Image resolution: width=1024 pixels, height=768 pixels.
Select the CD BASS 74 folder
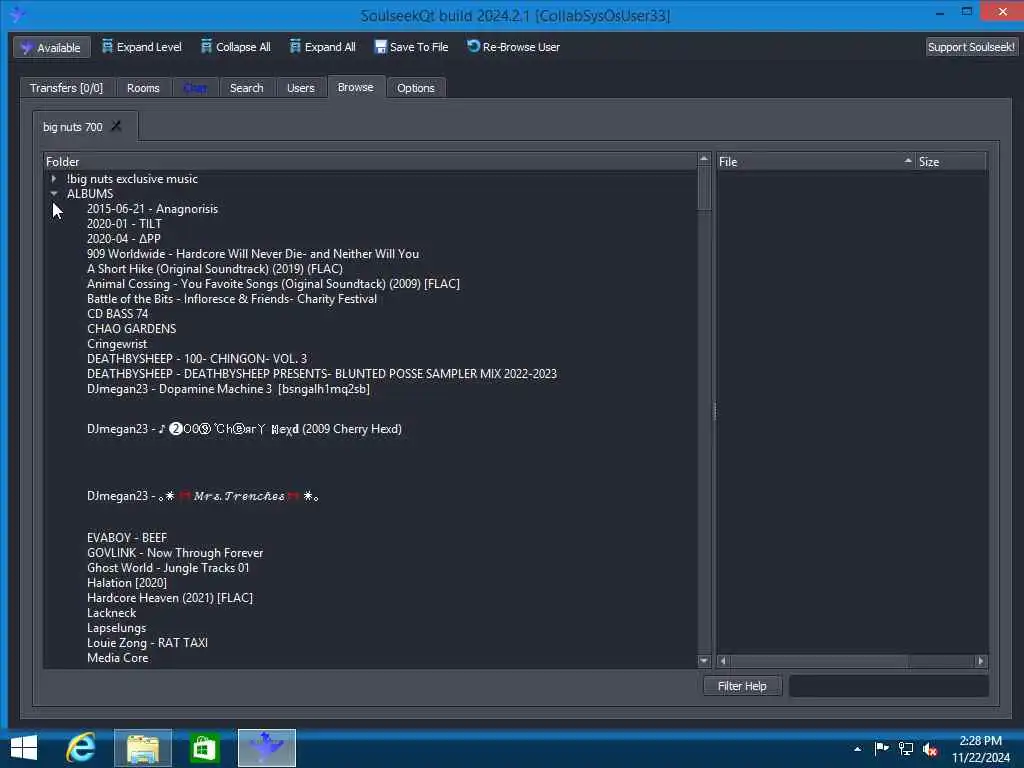[x=118, y=313]
